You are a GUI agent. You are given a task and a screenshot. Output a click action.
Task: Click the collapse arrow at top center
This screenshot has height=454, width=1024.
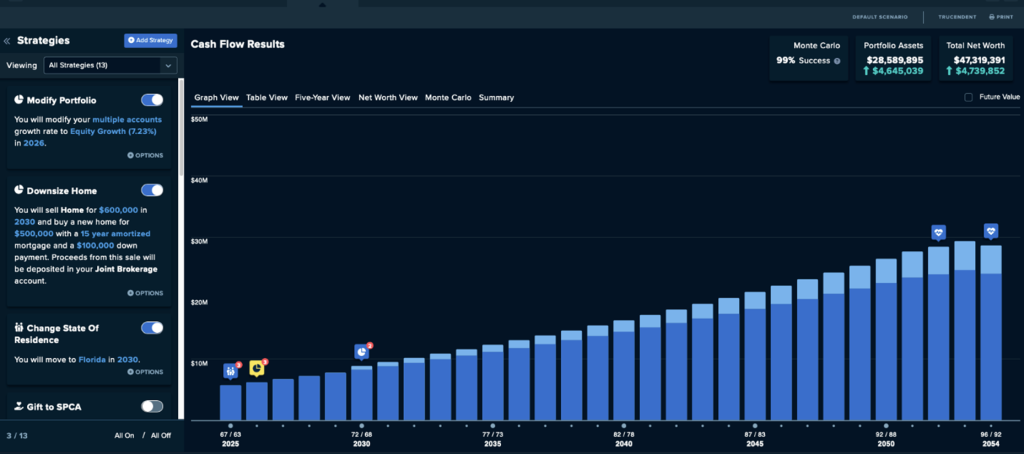pyautogui.click(x=321, y=5)
